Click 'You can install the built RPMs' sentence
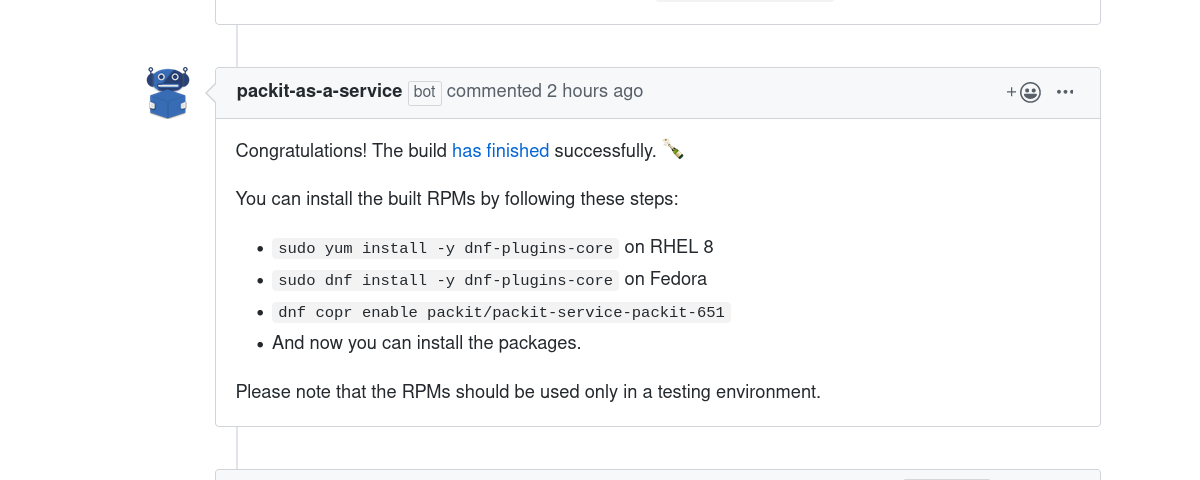The image size is (1200, 480). 457,199
